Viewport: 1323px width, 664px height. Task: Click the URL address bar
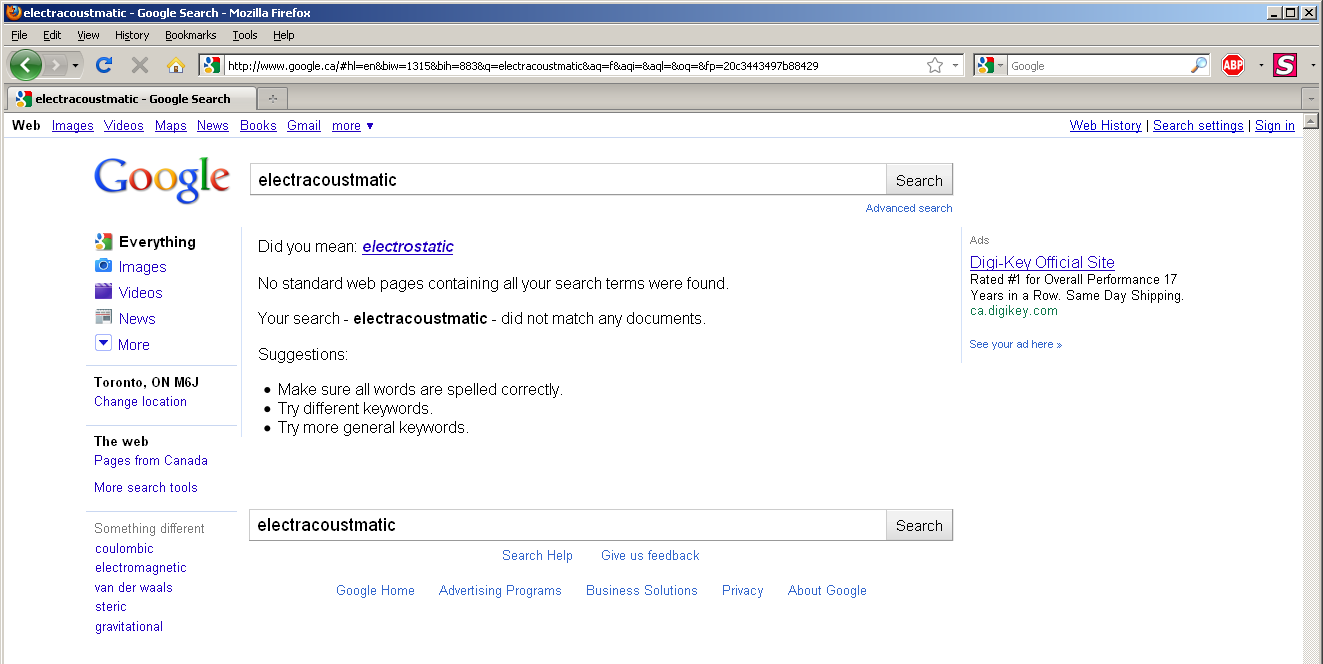pyautogui.click(x=570, y=66)
